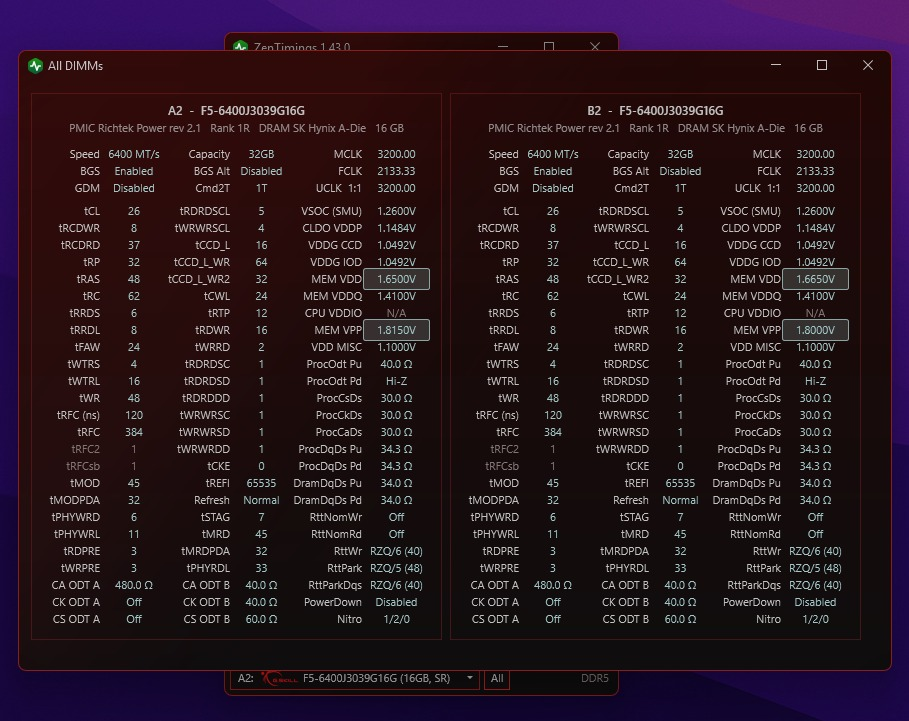Click A2 CA ODT A value 480.0 Ω

coord(134,585)
